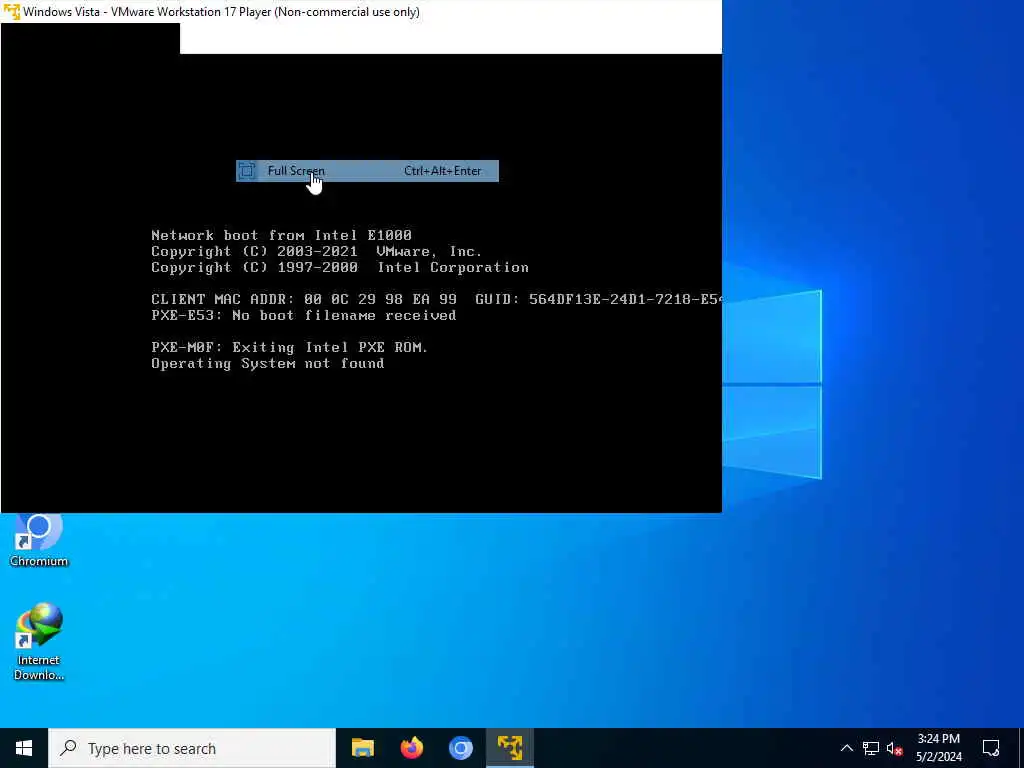This screenshot has height=768, width=1024.
Task: Click the search magnifier icon in taskbar
Action: tap(68, 748)
